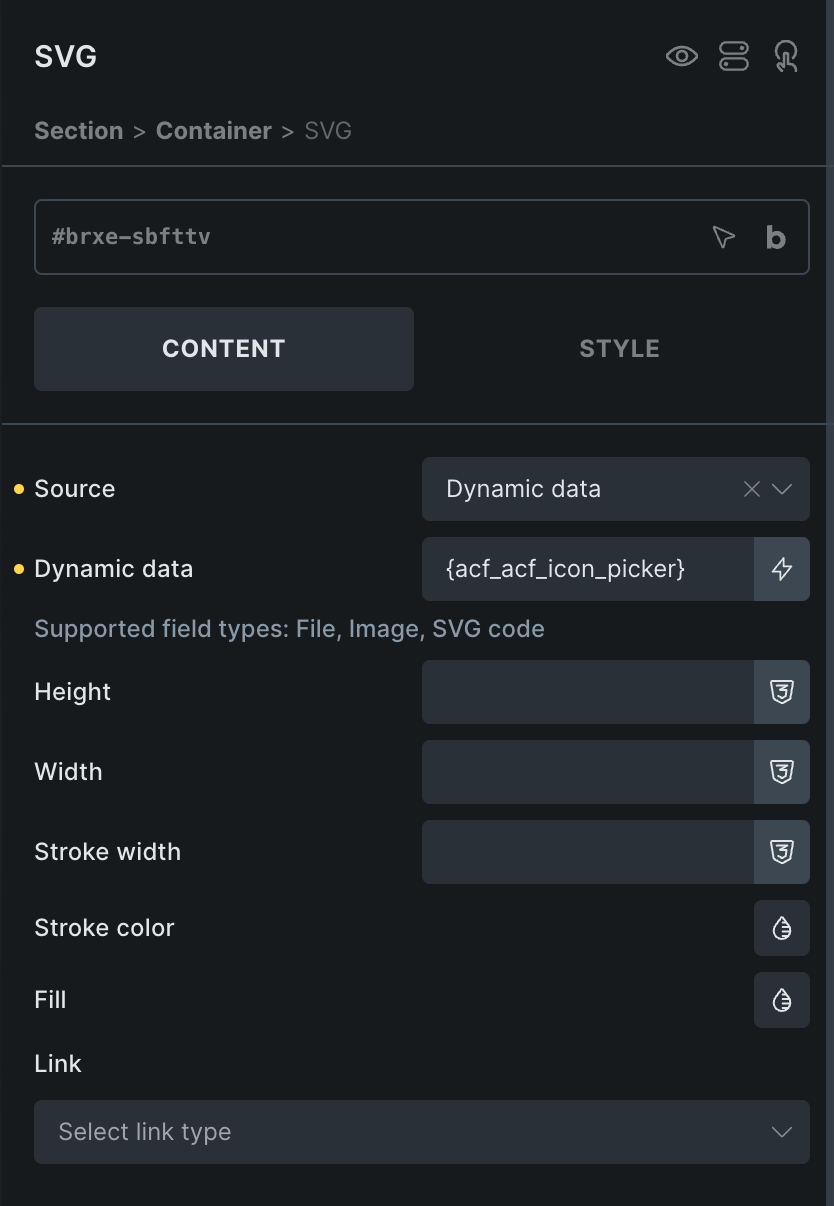Open dynamic data lightning bolt picker
This screenshot has width=834, height=1206.
782,569
